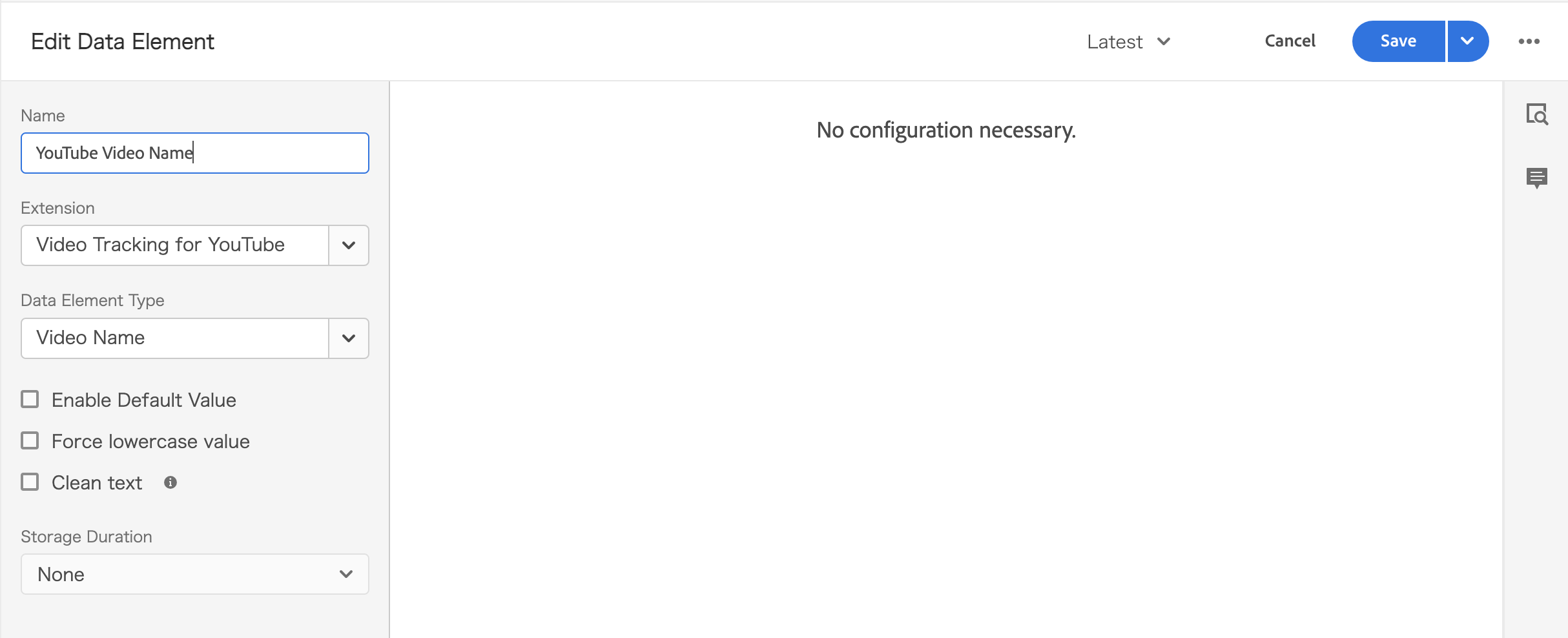Click the Save button
This screenshot has height=638, width=1568.
(x=1398, y=41)
